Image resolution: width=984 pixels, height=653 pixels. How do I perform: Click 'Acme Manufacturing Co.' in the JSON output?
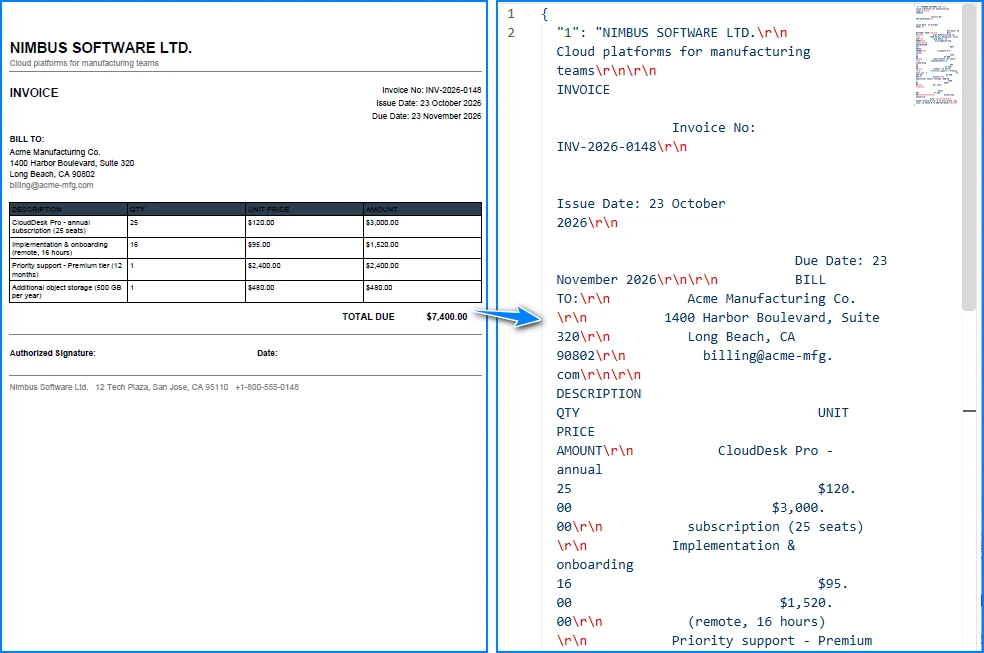click(771, 299)
